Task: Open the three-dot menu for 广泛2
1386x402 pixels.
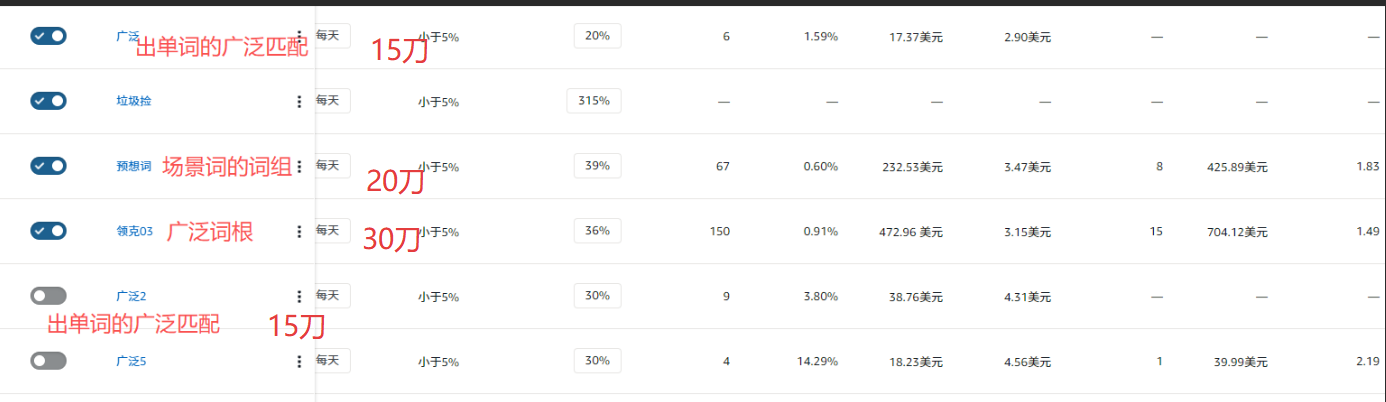Action: 299,296
